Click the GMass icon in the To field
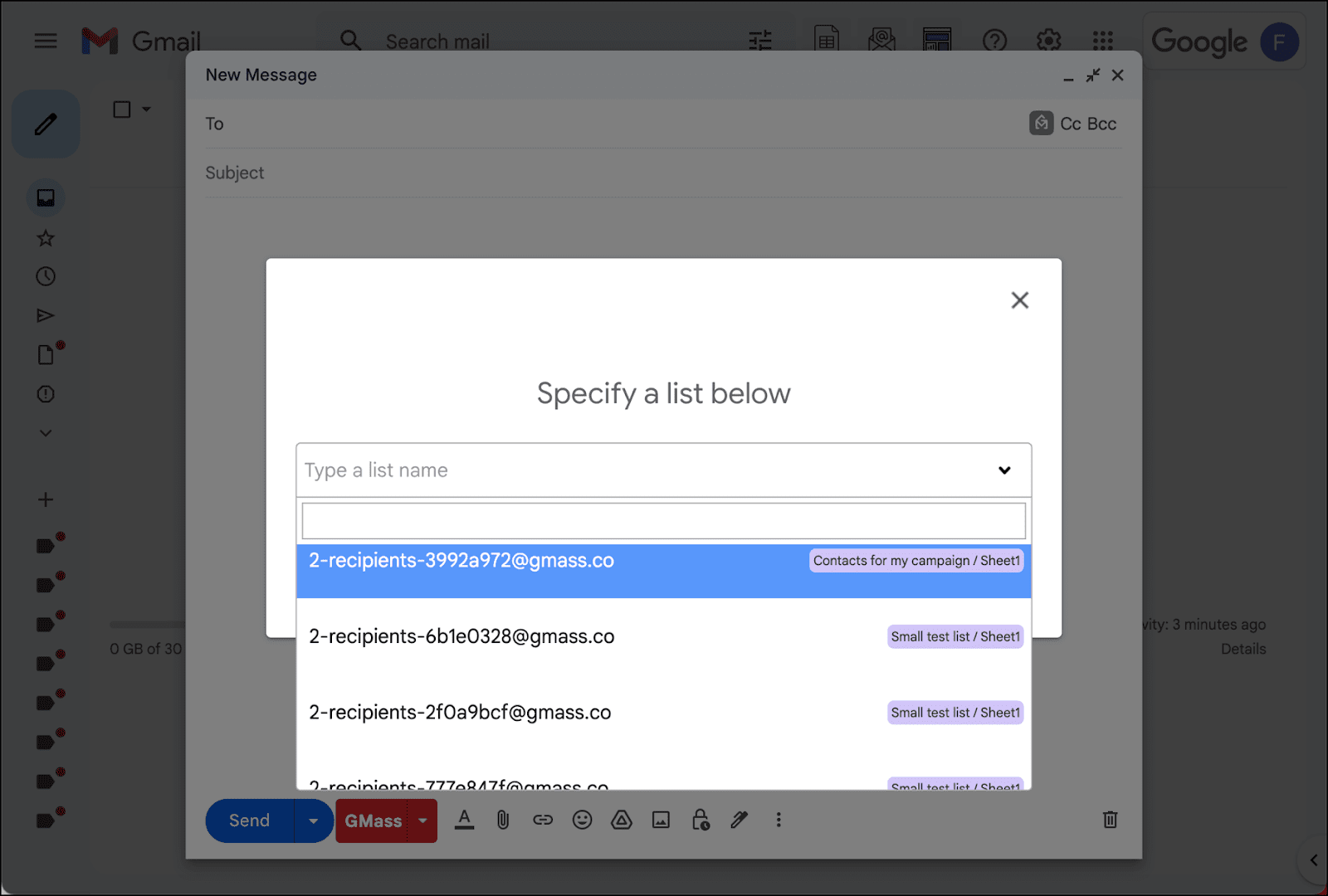The height and width of the screenshot is (896, 1328). pos(1041,123)
